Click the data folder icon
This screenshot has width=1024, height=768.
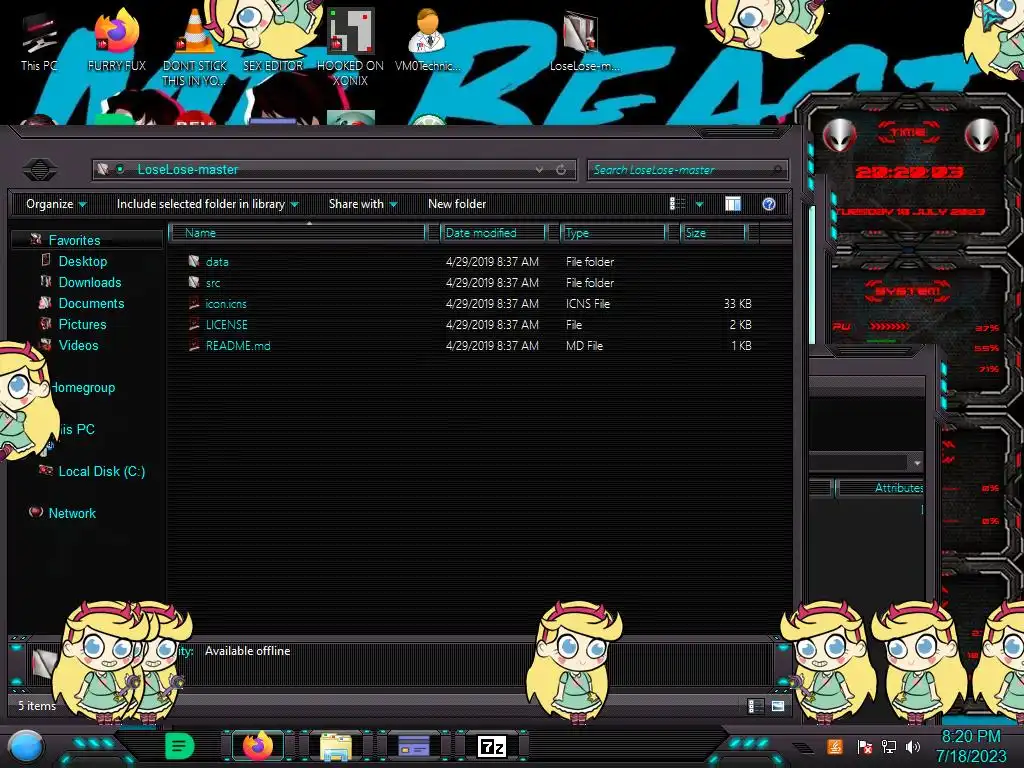[194, 261]
